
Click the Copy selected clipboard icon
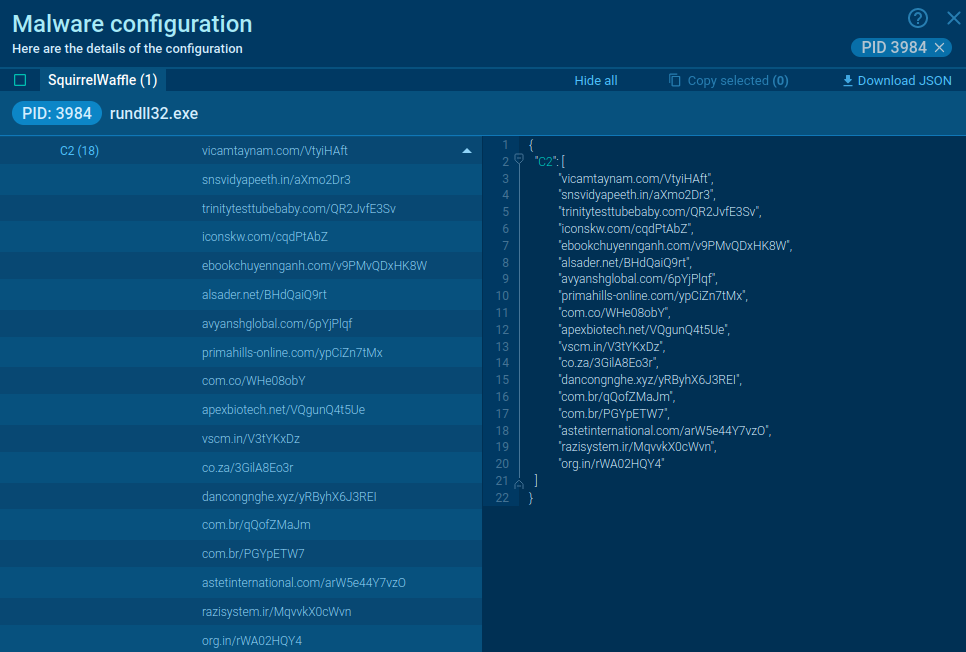coord(675,81)
